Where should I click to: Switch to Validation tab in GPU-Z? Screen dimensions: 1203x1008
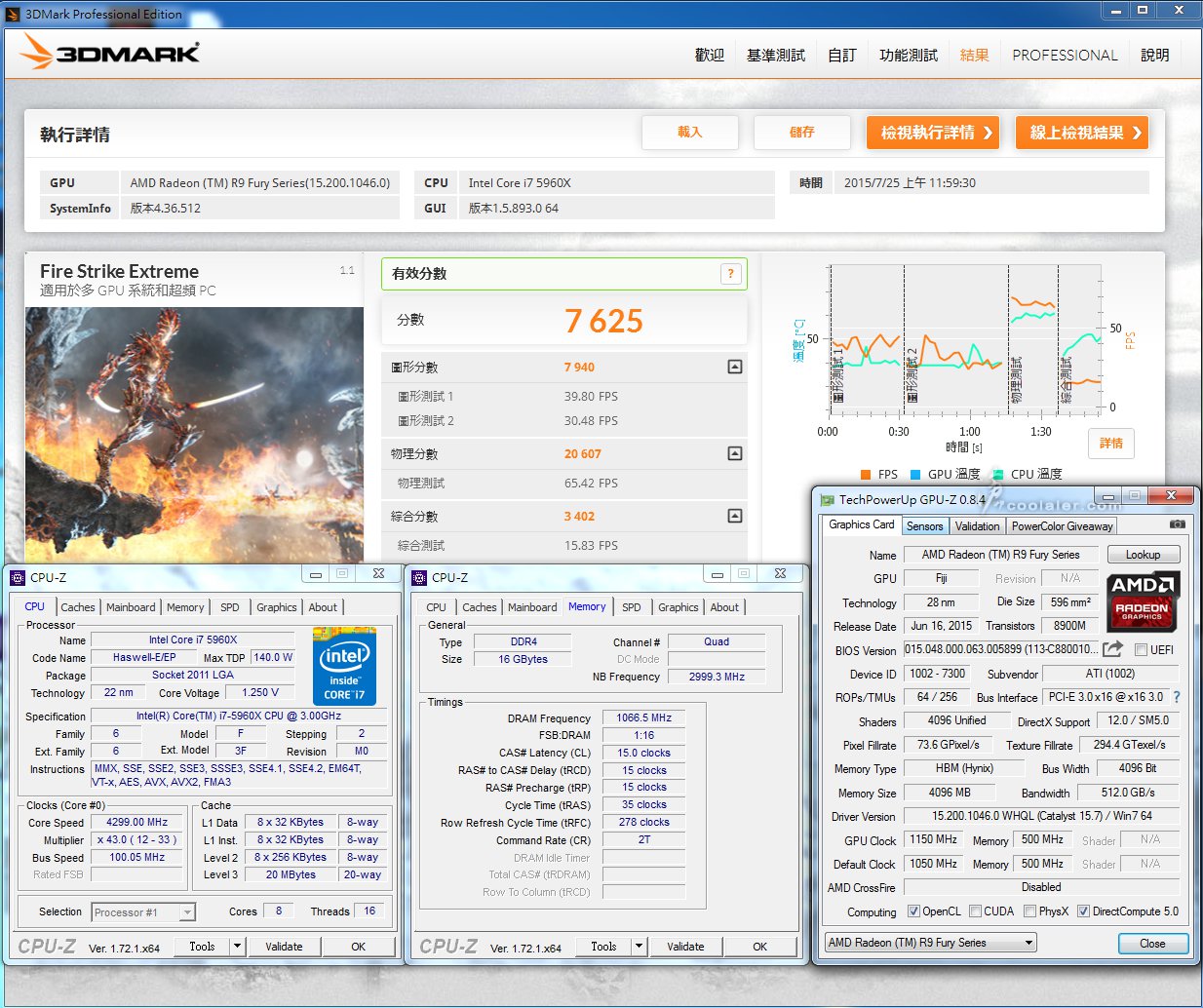pyautogui.click(x=977, y=526)
